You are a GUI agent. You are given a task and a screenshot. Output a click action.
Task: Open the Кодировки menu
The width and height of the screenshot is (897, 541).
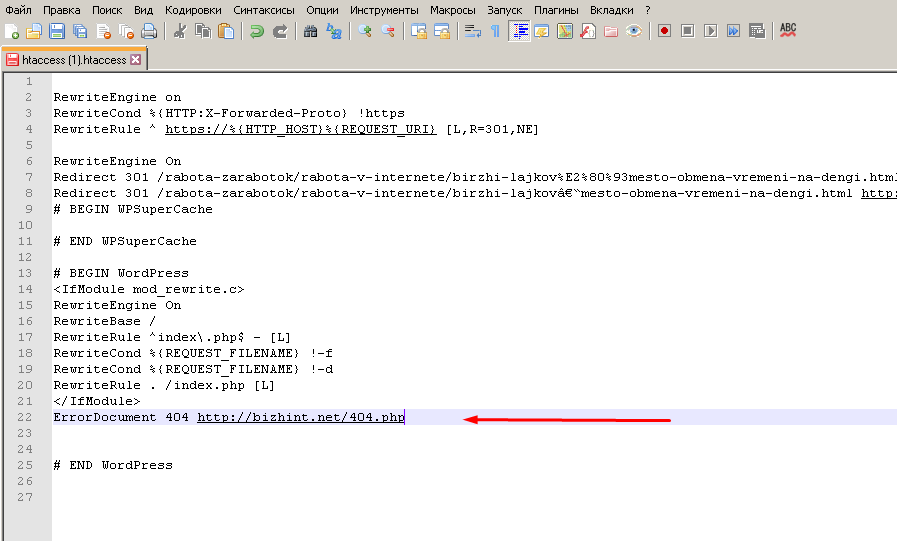click(193, 10)
